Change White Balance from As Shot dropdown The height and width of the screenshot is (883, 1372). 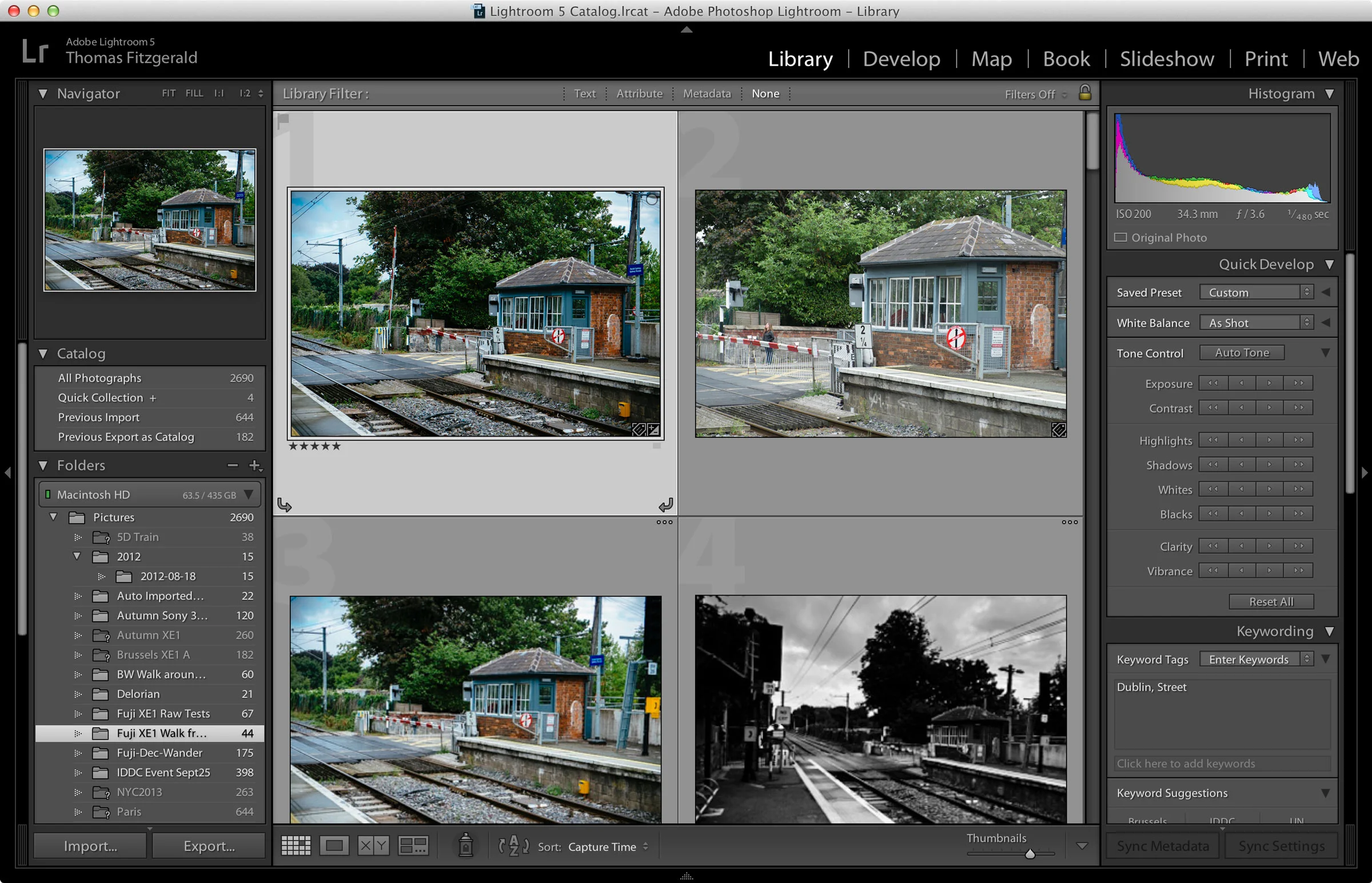point(1256,322)
